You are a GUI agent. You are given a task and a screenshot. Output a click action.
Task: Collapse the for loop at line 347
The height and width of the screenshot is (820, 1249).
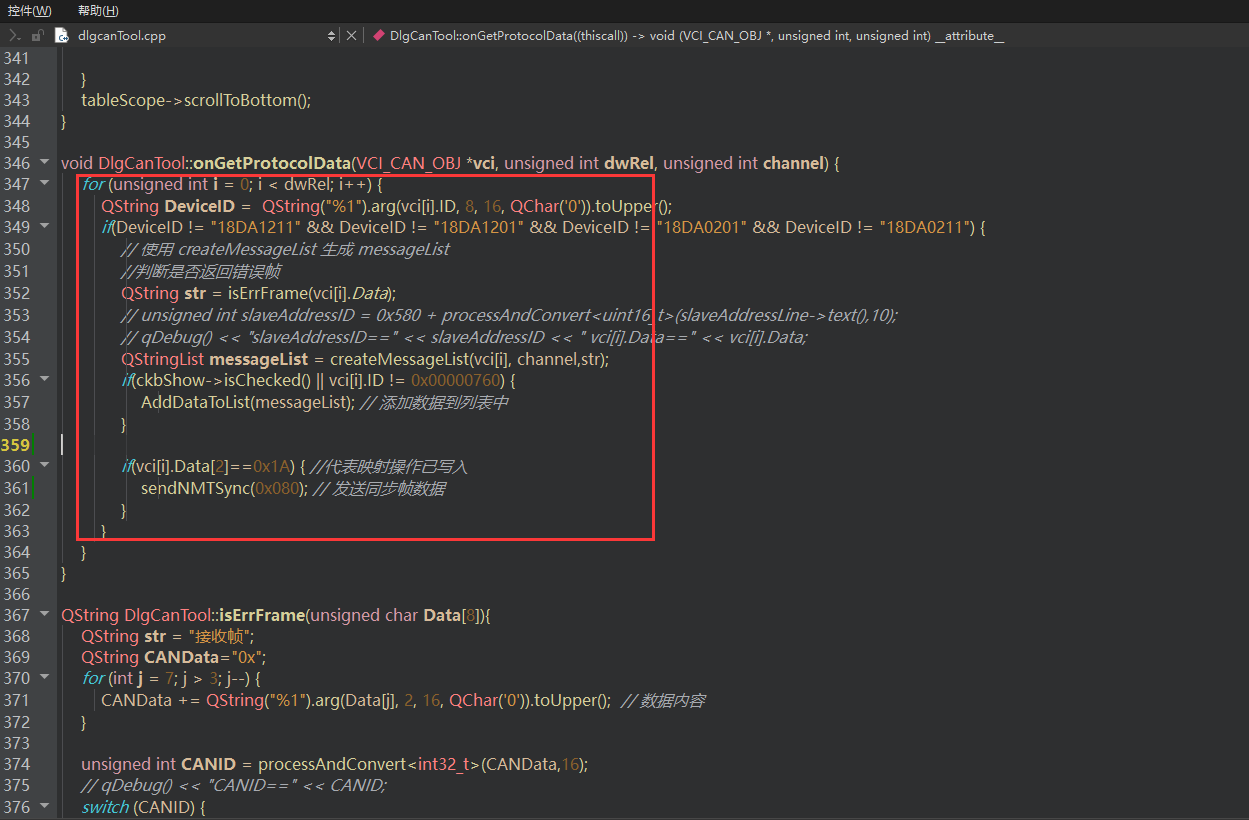pyautogui.click(x=44, y=184)
